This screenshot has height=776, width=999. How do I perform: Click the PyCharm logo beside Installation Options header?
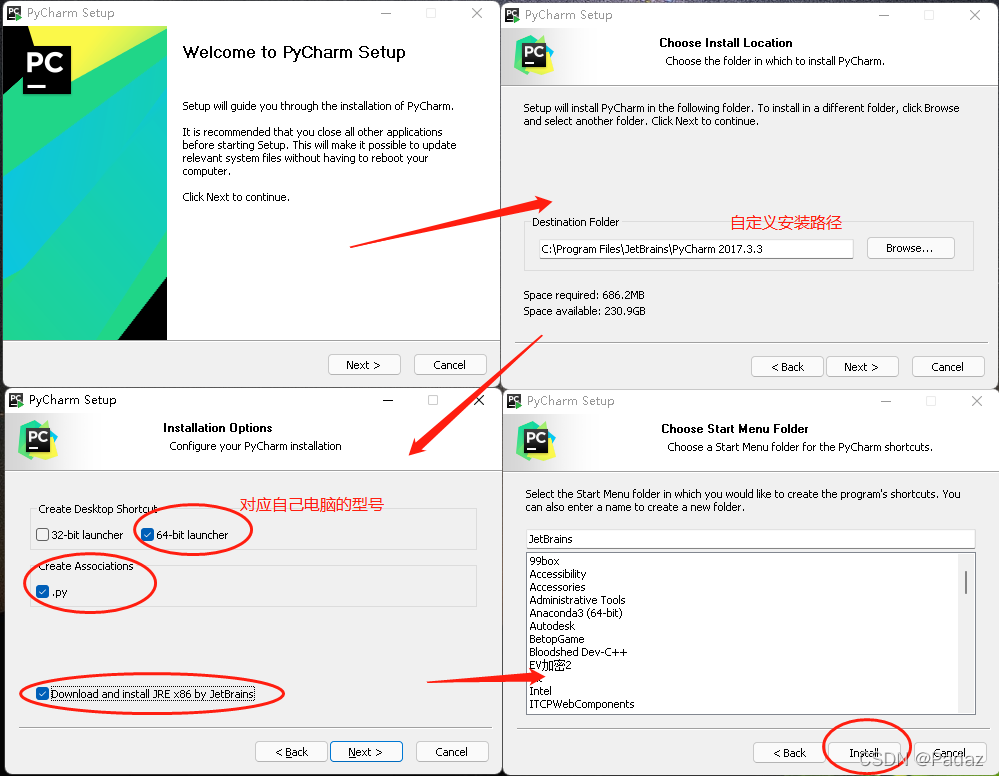point(38,440)
